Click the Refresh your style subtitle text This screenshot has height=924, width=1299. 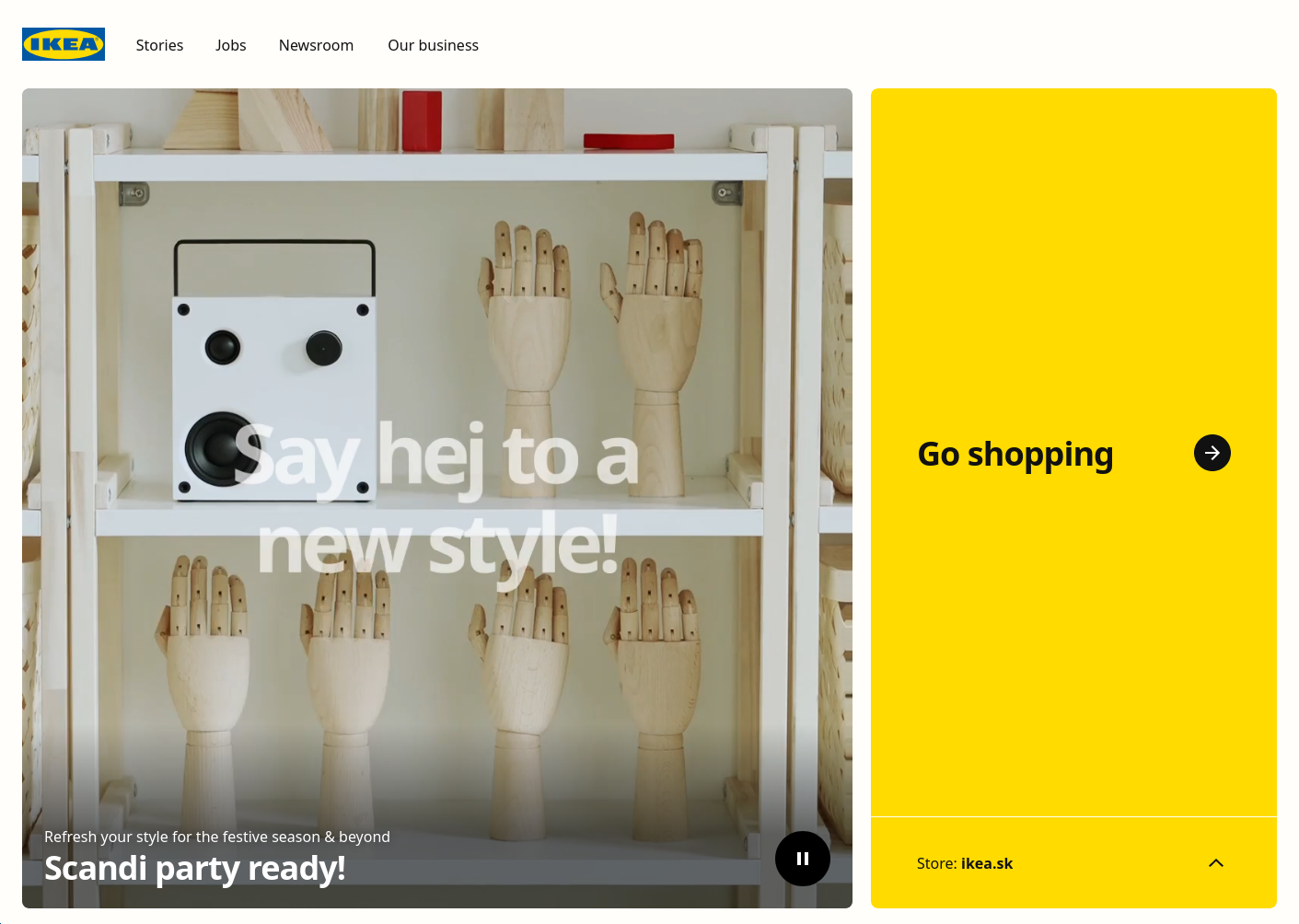[x=217, y=837]
